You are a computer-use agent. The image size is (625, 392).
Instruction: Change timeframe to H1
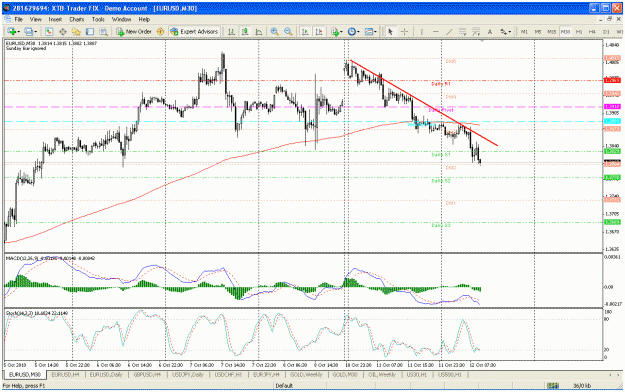pyautogui.click(x=579, y=32)
